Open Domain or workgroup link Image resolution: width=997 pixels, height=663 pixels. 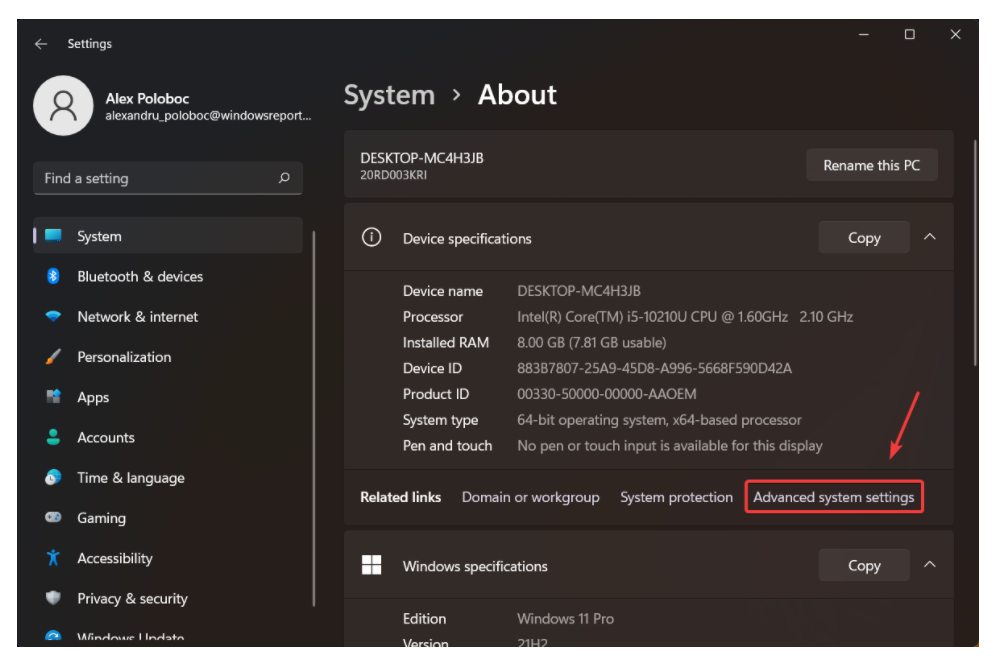coord(530,496)
